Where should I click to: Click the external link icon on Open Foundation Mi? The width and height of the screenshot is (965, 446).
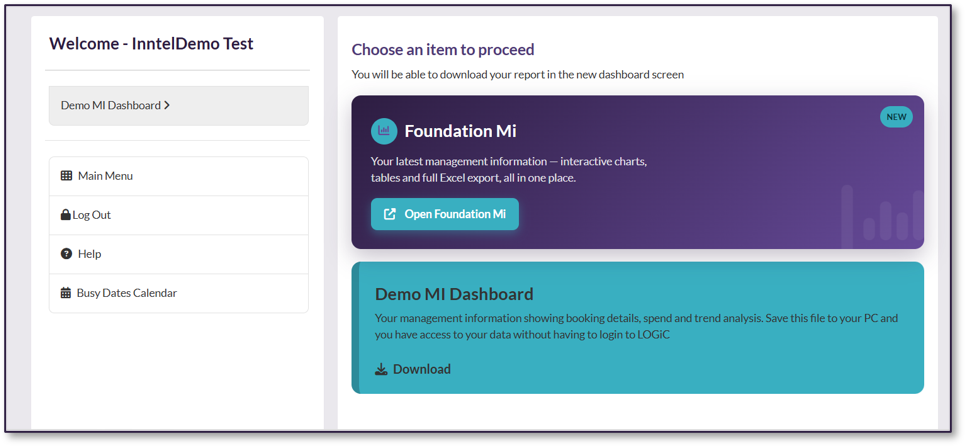click(390, 214)
